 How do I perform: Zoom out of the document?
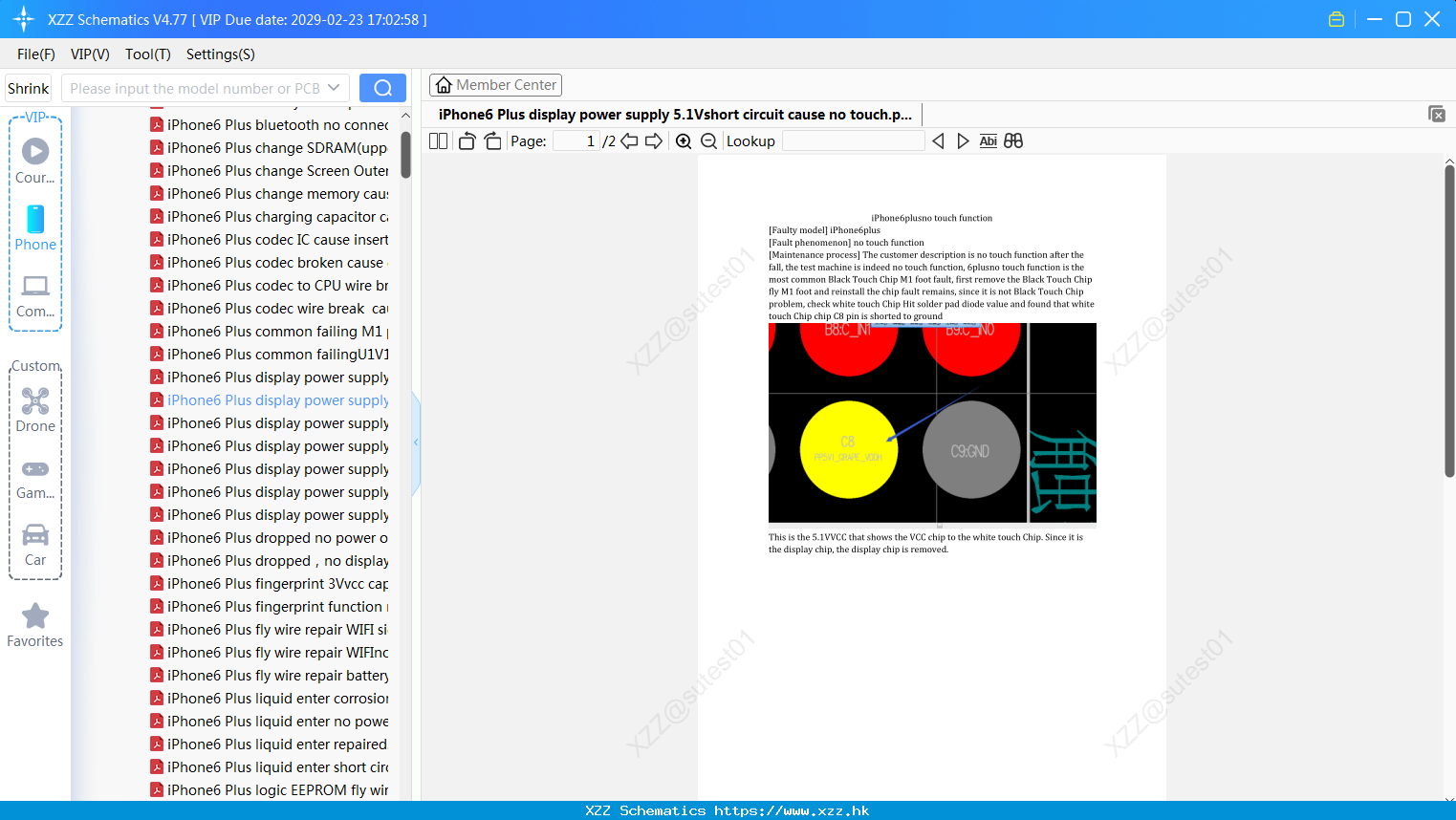[x=709, y=140]
